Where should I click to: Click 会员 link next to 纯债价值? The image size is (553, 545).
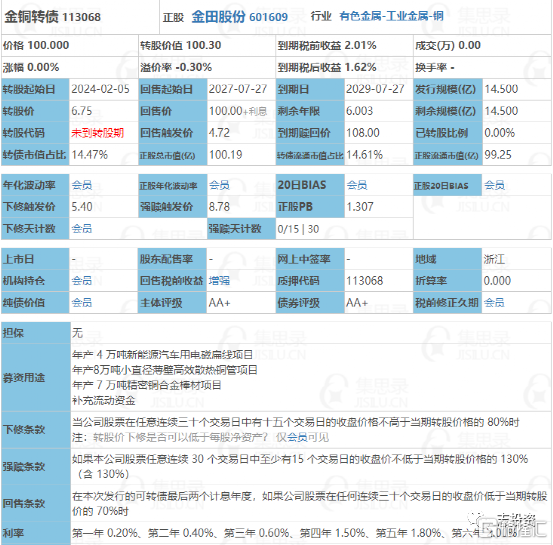coord(82,303)
